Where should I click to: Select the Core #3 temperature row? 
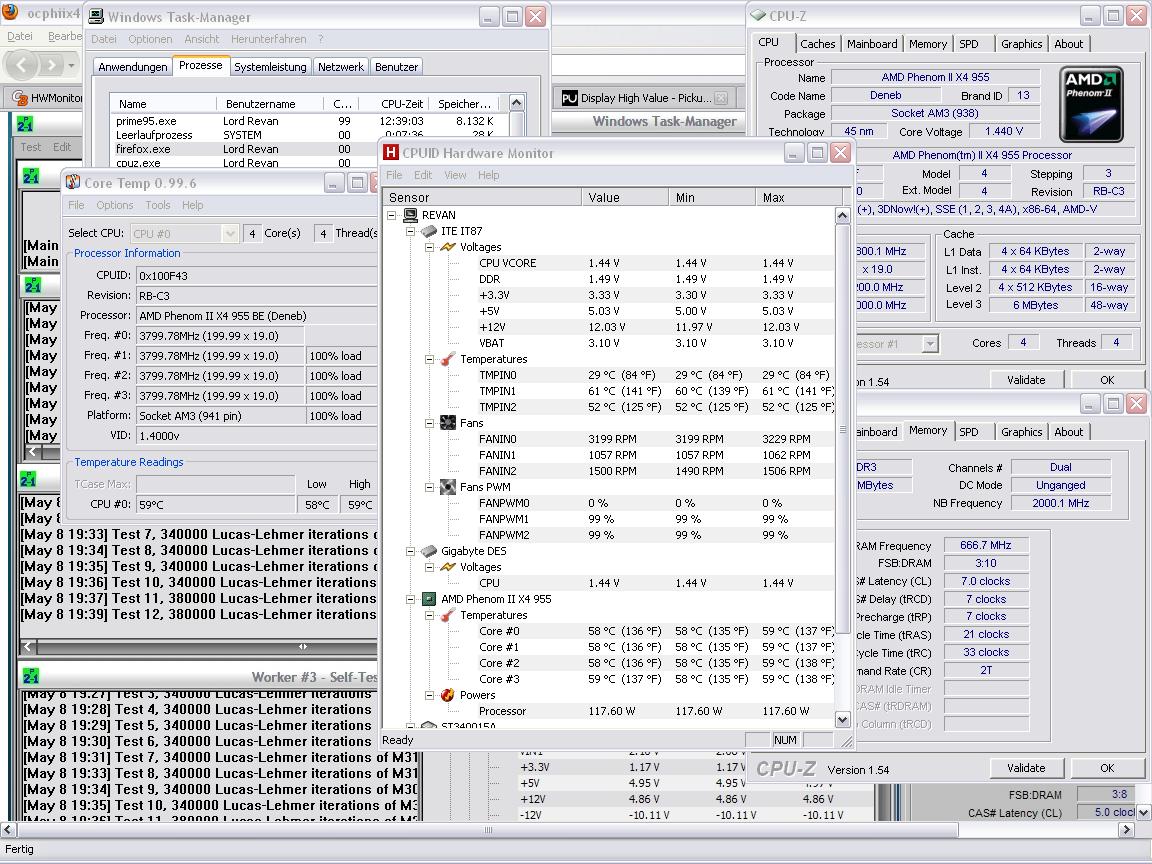click(x=610, y=679)
